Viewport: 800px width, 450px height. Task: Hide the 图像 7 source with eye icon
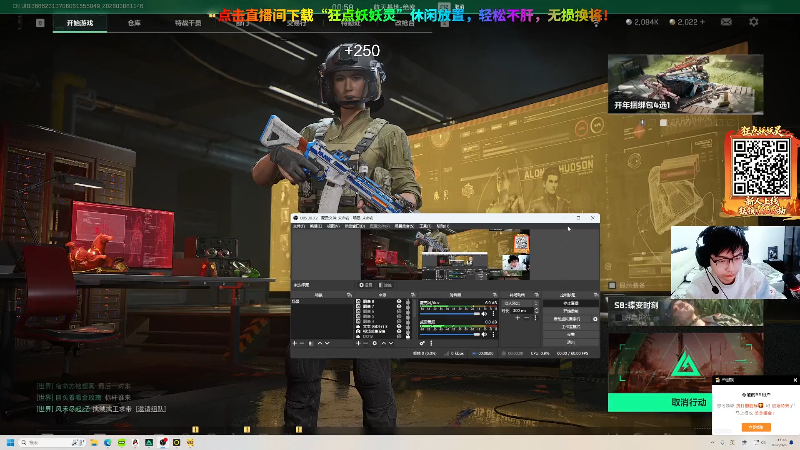tap(398, 306)
